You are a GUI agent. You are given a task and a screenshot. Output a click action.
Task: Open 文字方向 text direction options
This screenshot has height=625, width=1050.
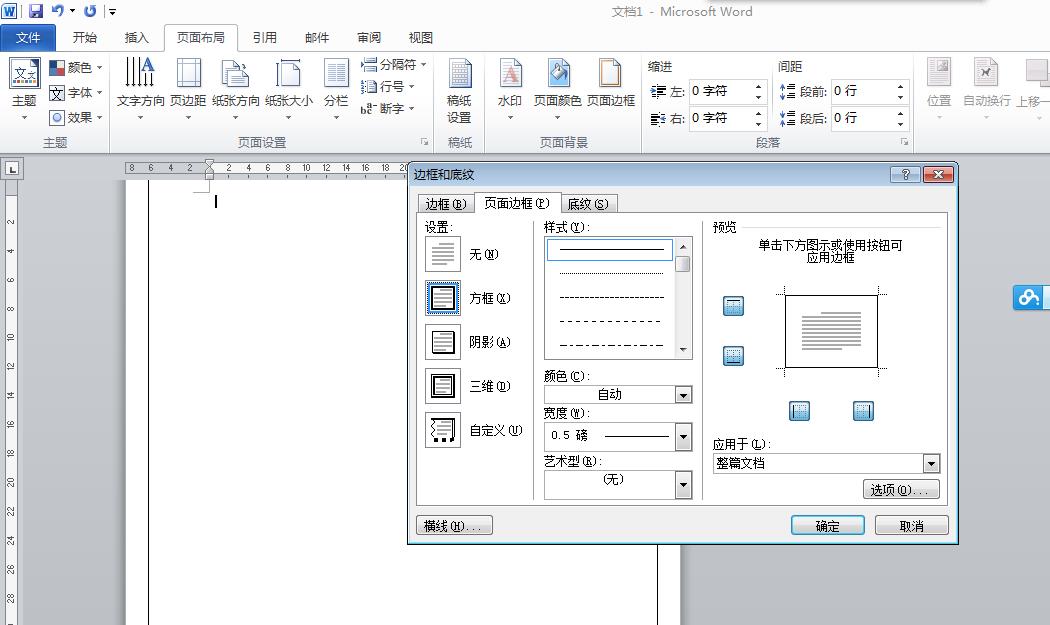tap(140, 89)
